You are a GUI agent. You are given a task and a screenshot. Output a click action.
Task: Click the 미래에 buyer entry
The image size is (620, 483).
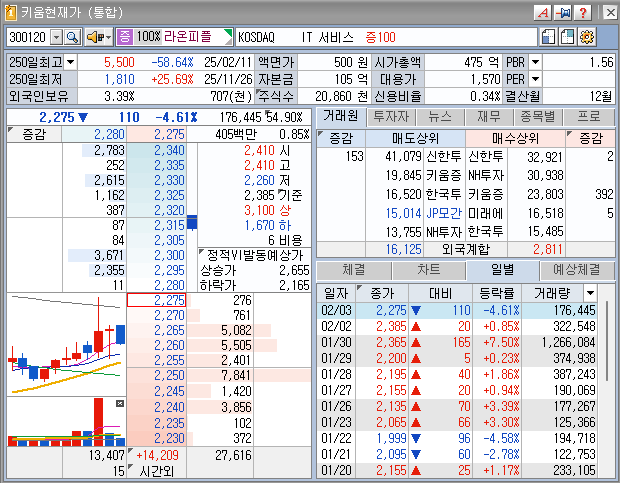pyautogui.click(x=486, y=213)
